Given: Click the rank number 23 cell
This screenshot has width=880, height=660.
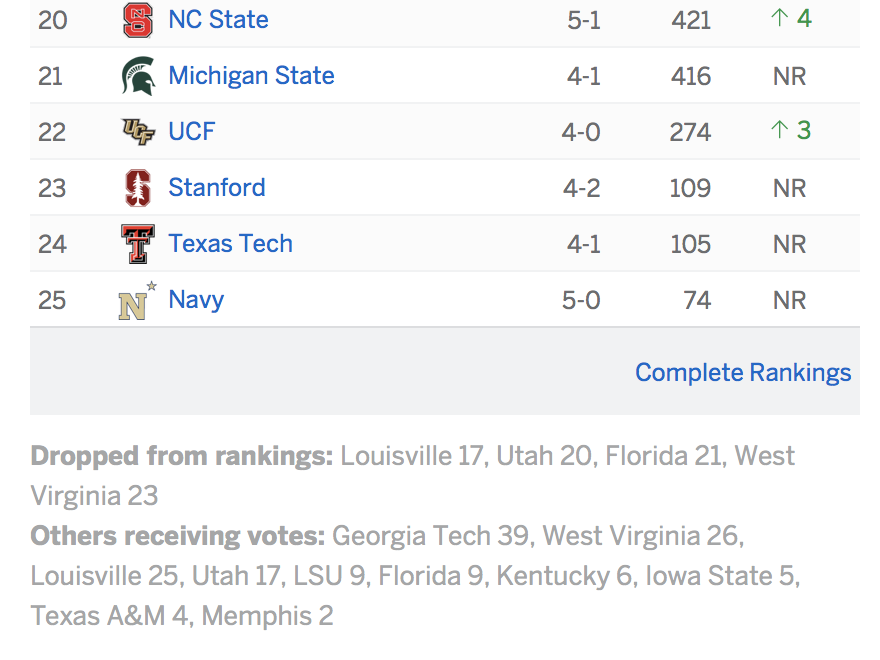Looking at the screenshot, I should click(x=52, y=188).
